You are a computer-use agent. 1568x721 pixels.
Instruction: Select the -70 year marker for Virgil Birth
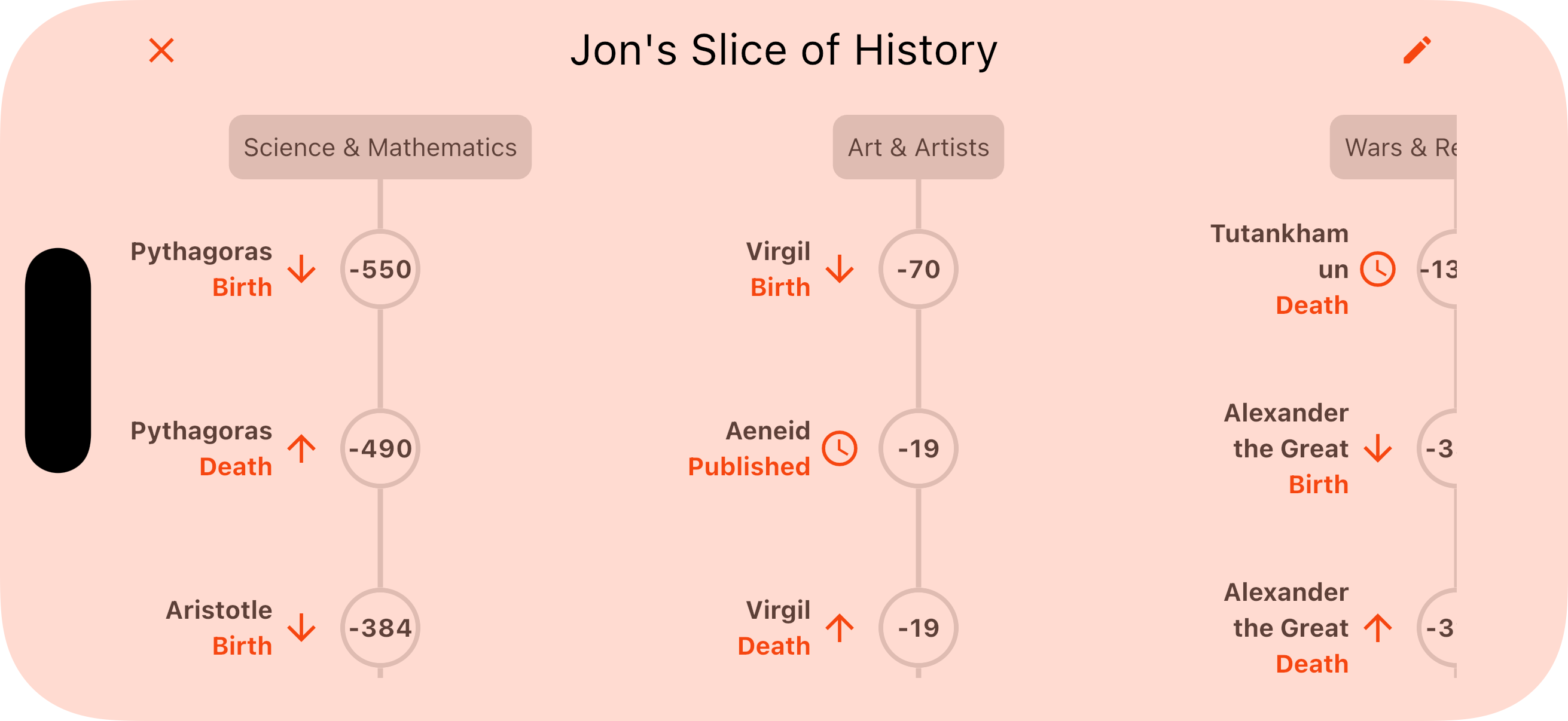(x=918, y=270)
